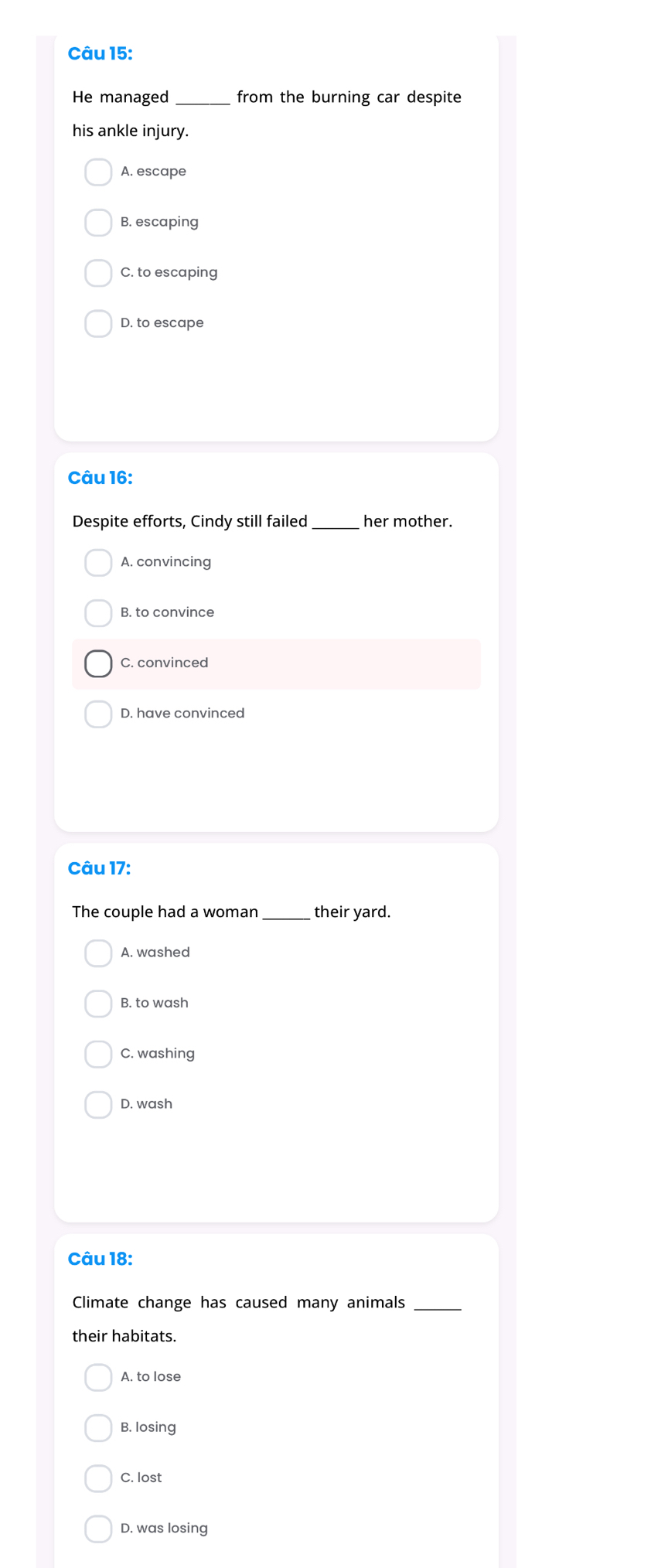
Task: Choose answer B. to convince
Action: (x=98, y=613)
